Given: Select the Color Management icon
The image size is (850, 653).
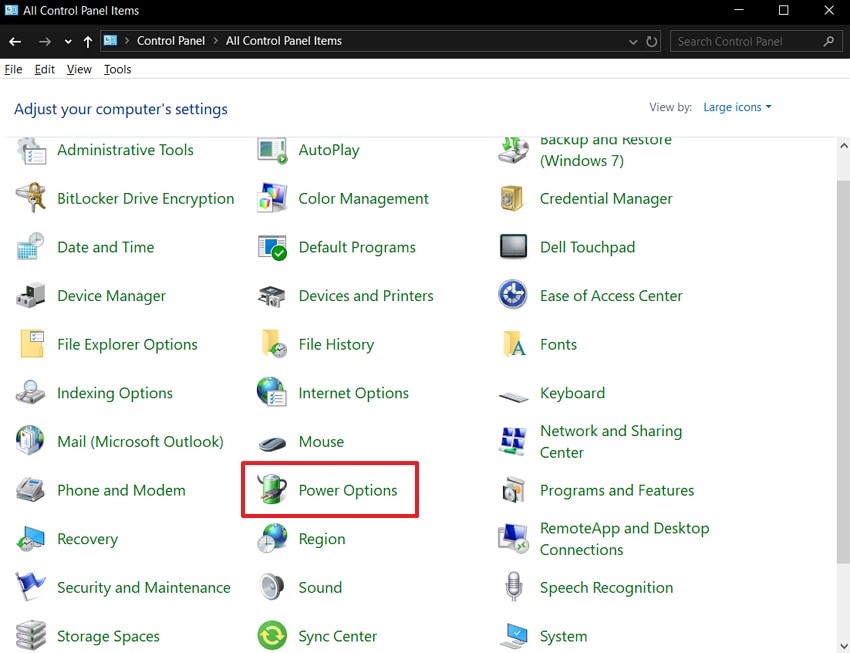Looking at the screenshot, I should [272, 198].
